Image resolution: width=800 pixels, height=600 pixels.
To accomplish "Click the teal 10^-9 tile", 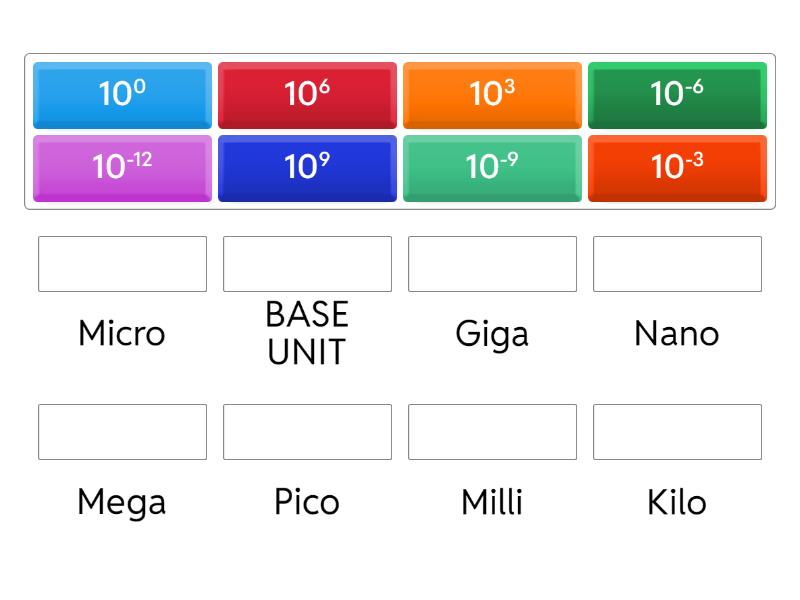I will 492,167.
